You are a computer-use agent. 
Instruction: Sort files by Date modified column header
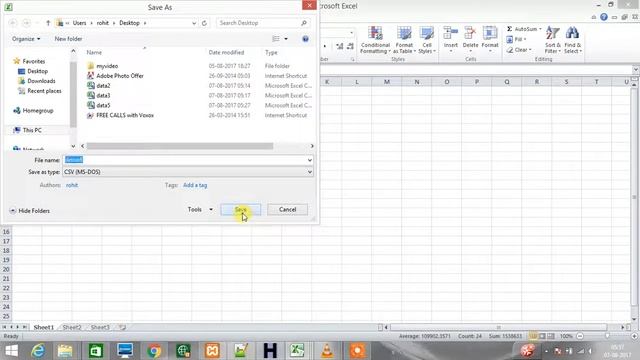point(226,52)
